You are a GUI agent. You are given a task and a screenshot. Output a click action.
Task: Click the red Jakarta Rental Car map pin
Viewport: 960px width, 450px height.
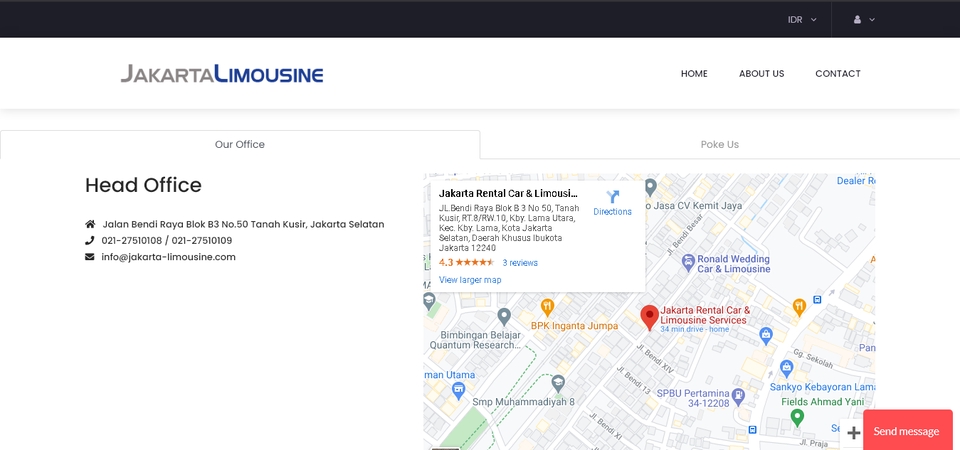click(649, 318)
